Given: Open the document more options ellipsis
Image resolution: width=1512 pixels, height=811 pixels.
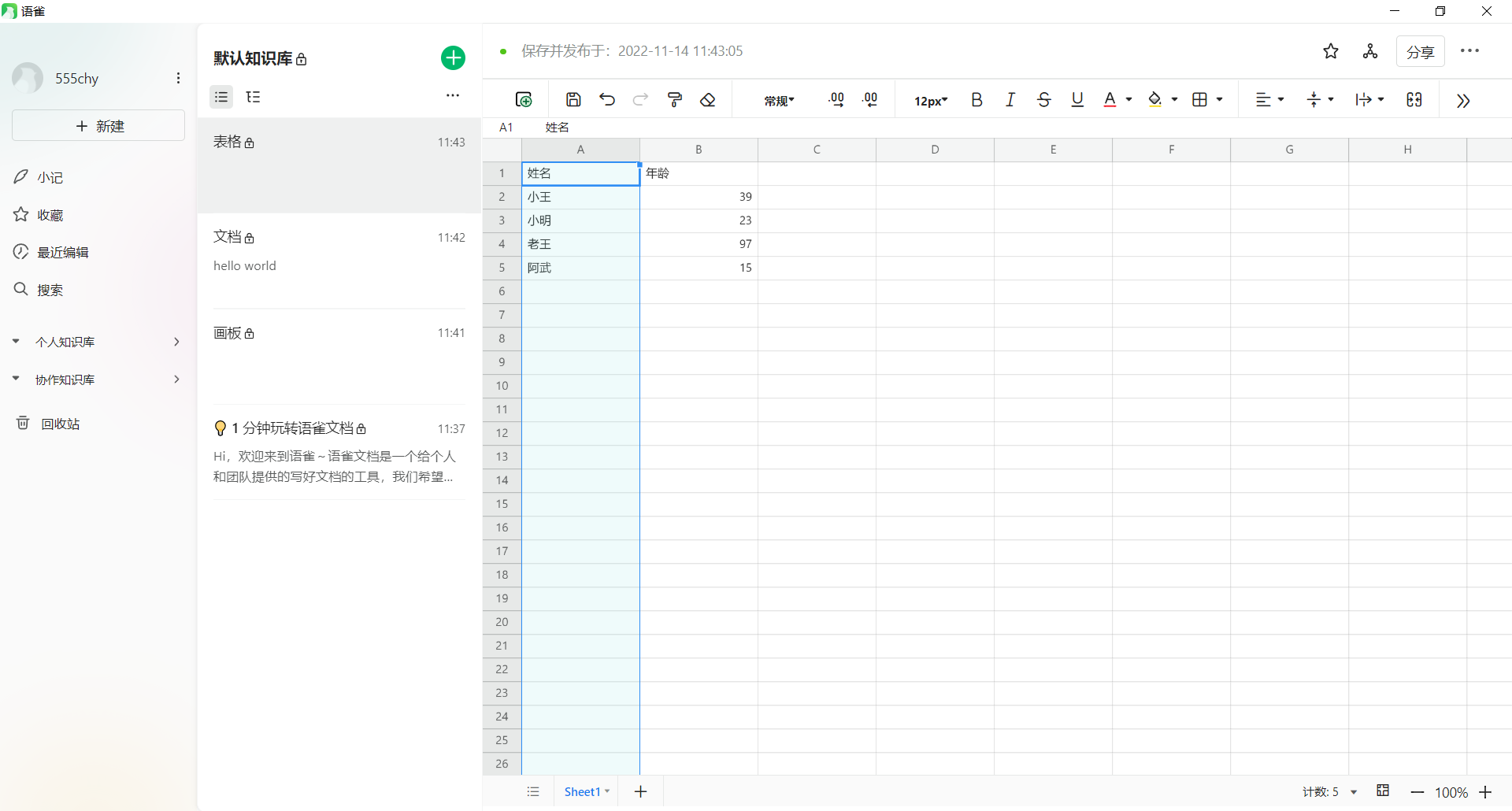Looking at the screenshot, I should pyautogui.click(x=1469, y=51).
